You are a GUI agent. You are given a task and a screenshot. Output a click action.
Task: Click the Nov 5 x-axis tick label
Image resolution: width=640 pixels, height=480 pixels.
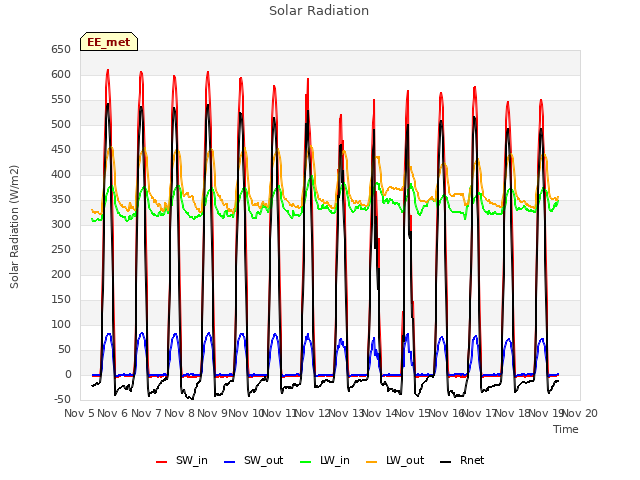click(x=79, y=413)
